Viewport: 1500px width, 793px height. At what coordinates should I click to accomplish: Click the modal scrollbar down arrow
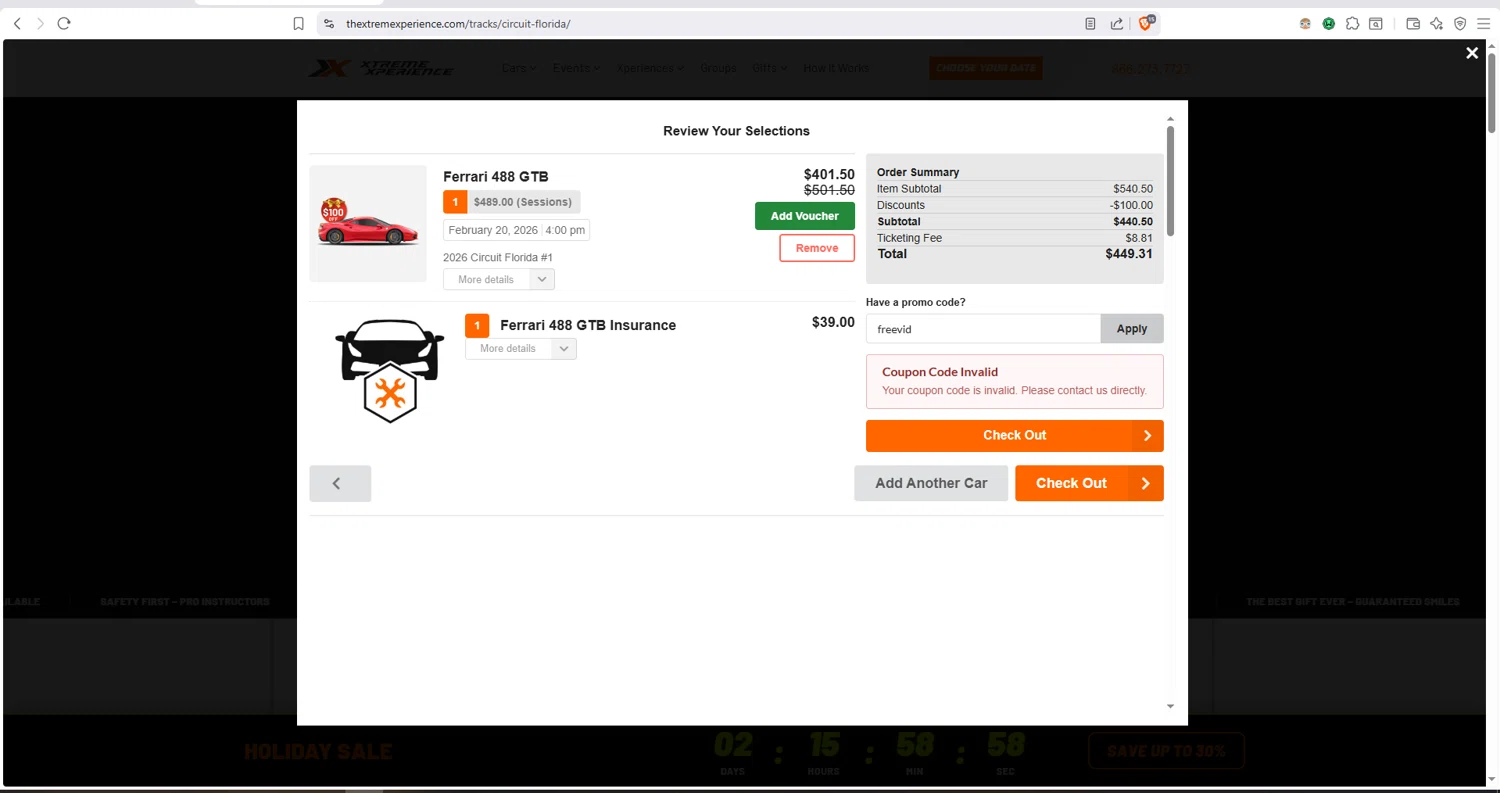click(1171, 707)
